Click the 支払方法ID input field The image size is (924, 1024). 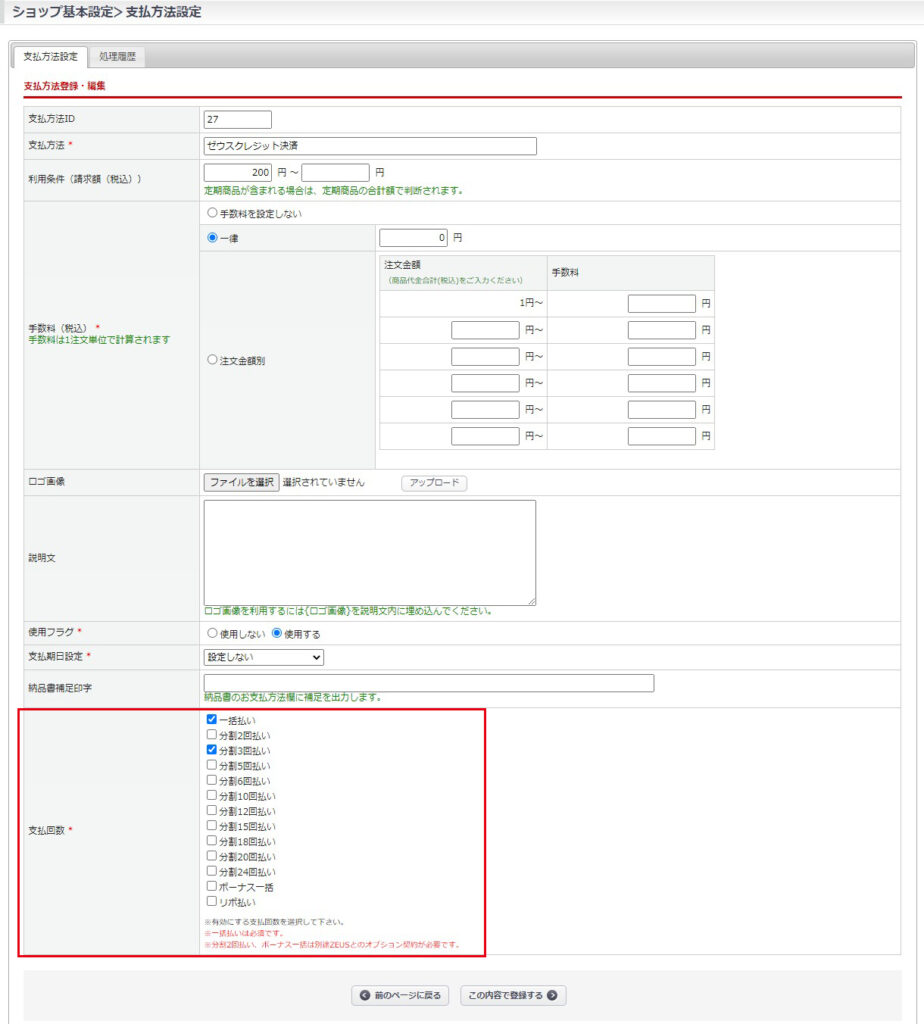[238, 119]
